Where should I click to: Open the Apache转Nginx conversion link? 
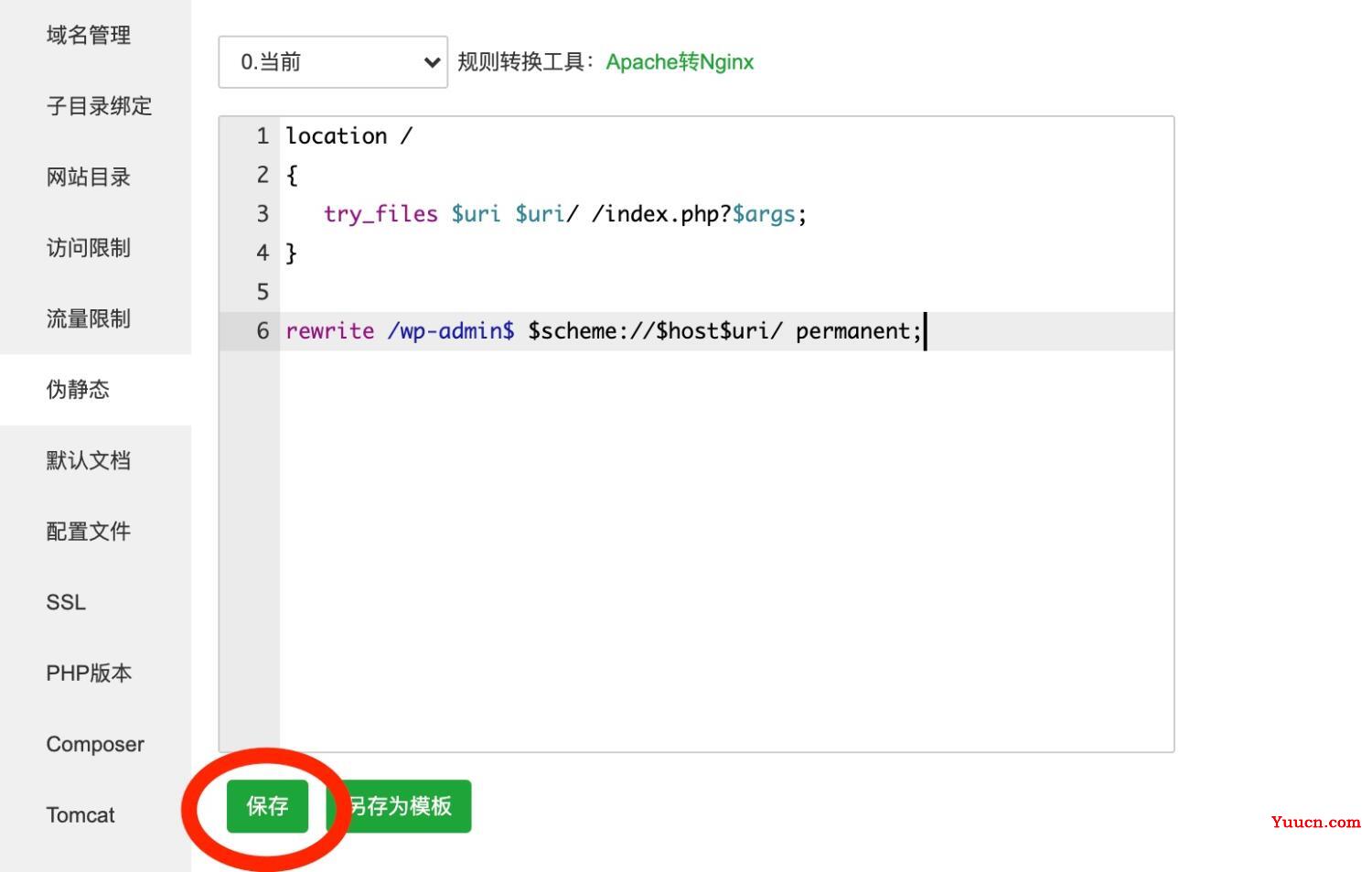point(680,62)
